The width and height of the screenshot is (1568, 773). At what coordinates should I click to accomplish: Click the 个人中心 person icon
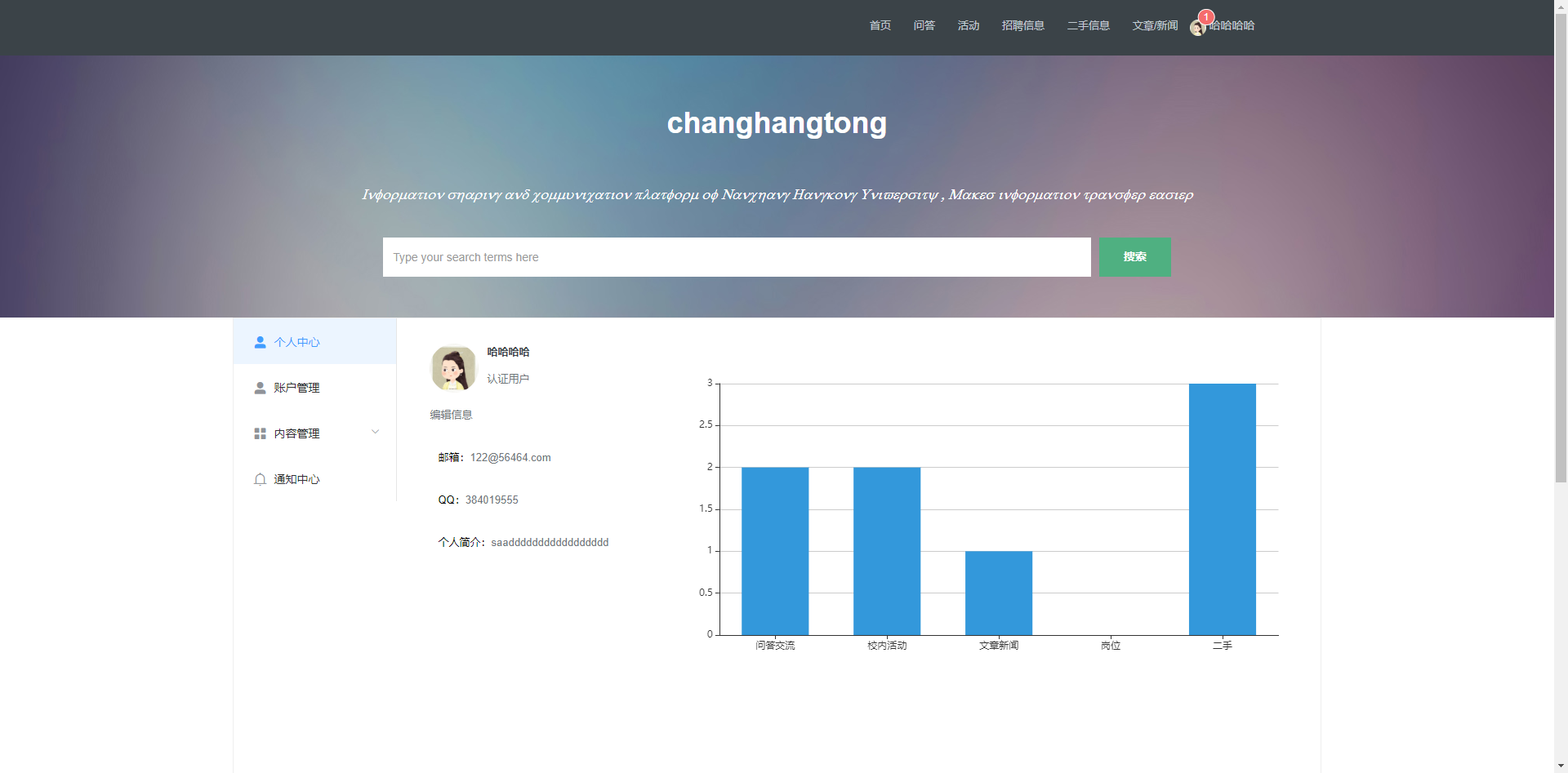(260, 342)
